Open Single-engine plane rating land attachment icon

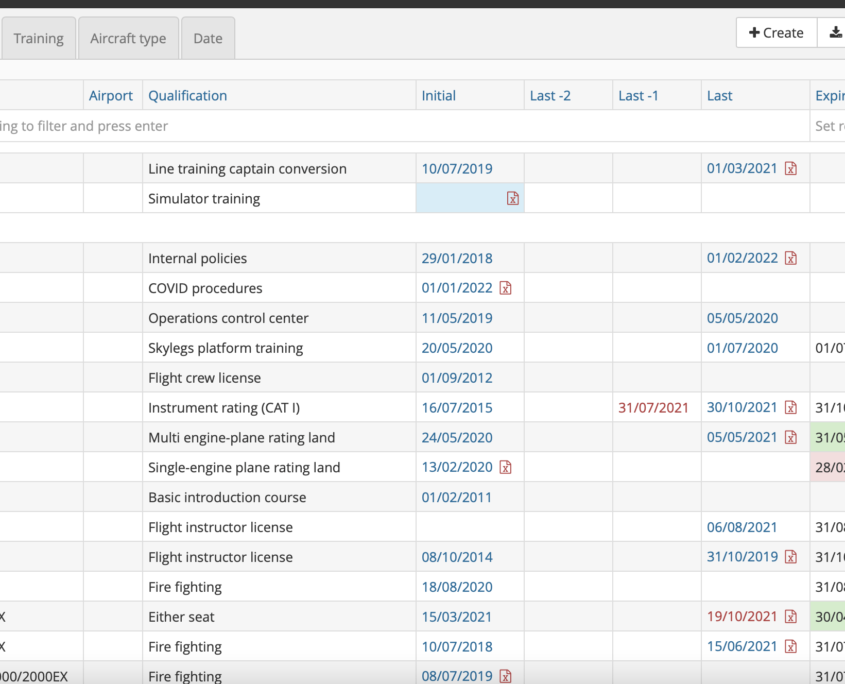506,468
